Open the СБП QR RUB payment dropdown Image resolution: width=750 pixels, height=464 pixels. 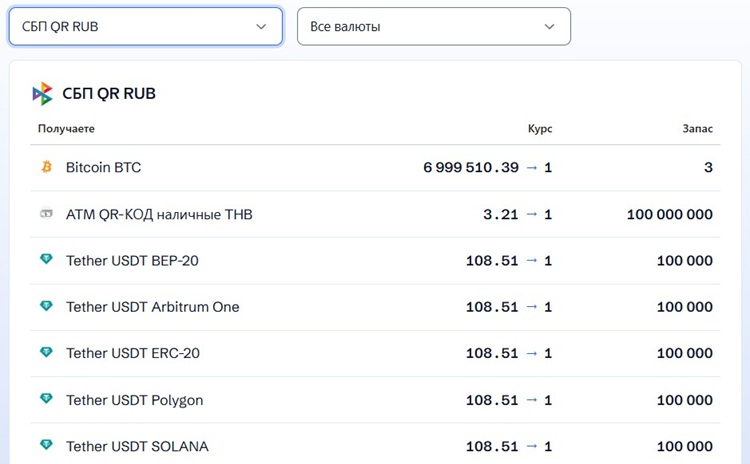(x=146, y=26)
